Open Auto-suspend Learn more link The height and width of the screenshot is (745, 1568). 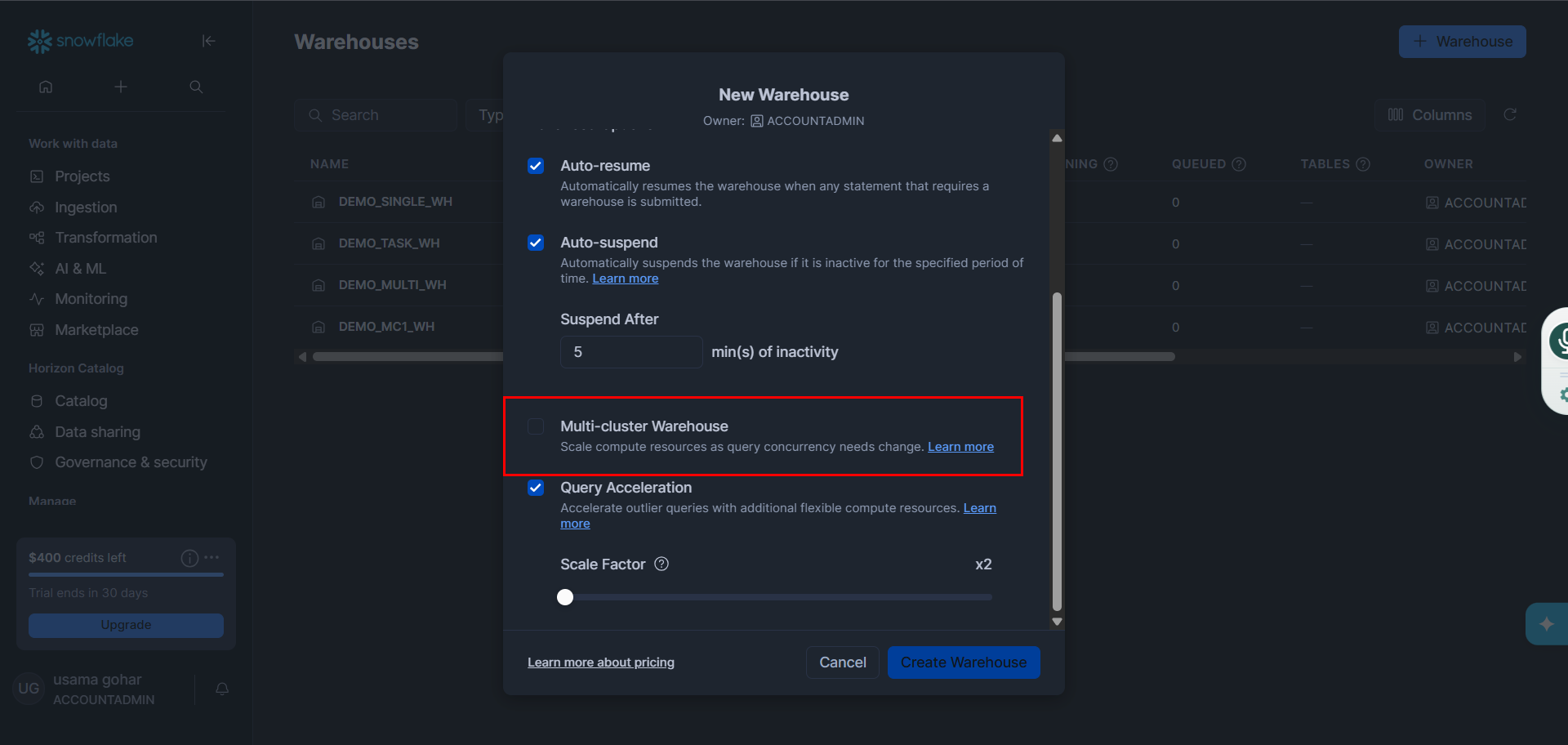[x=626, y=279]
